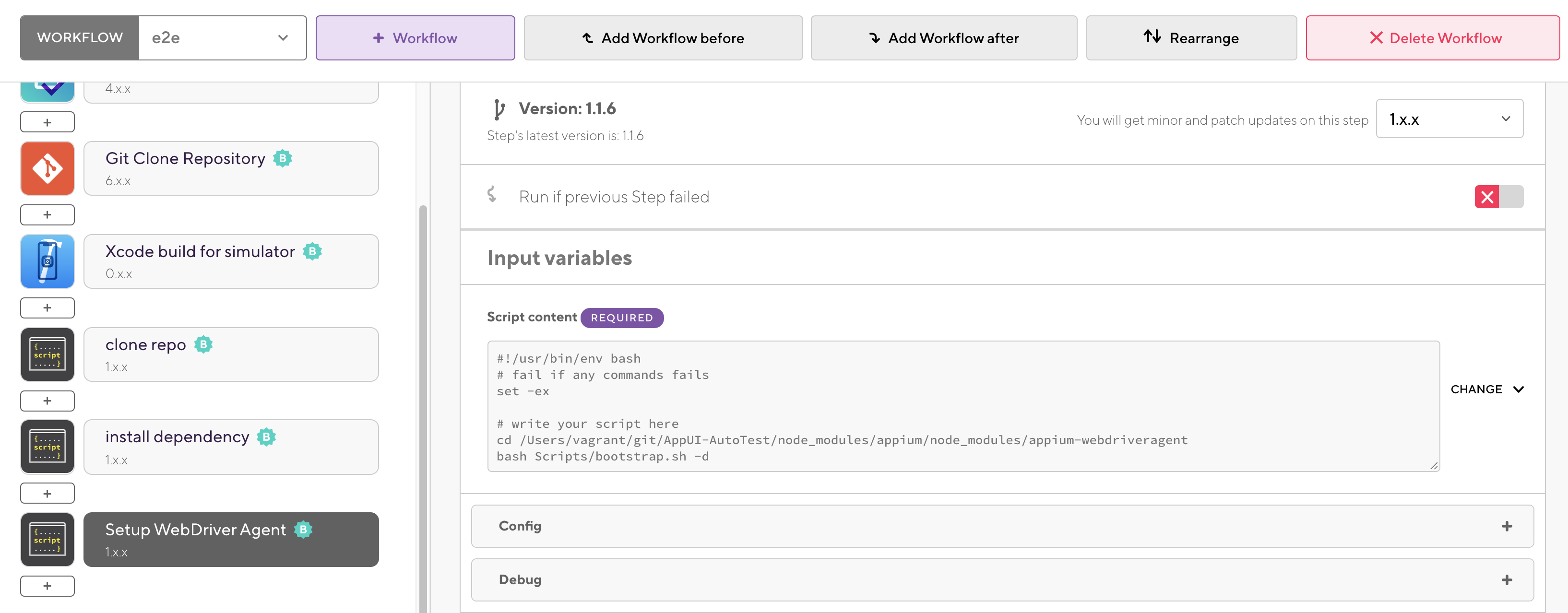
Task: Add step below Git Clone Repository
Action: click(x=48, y=215)
